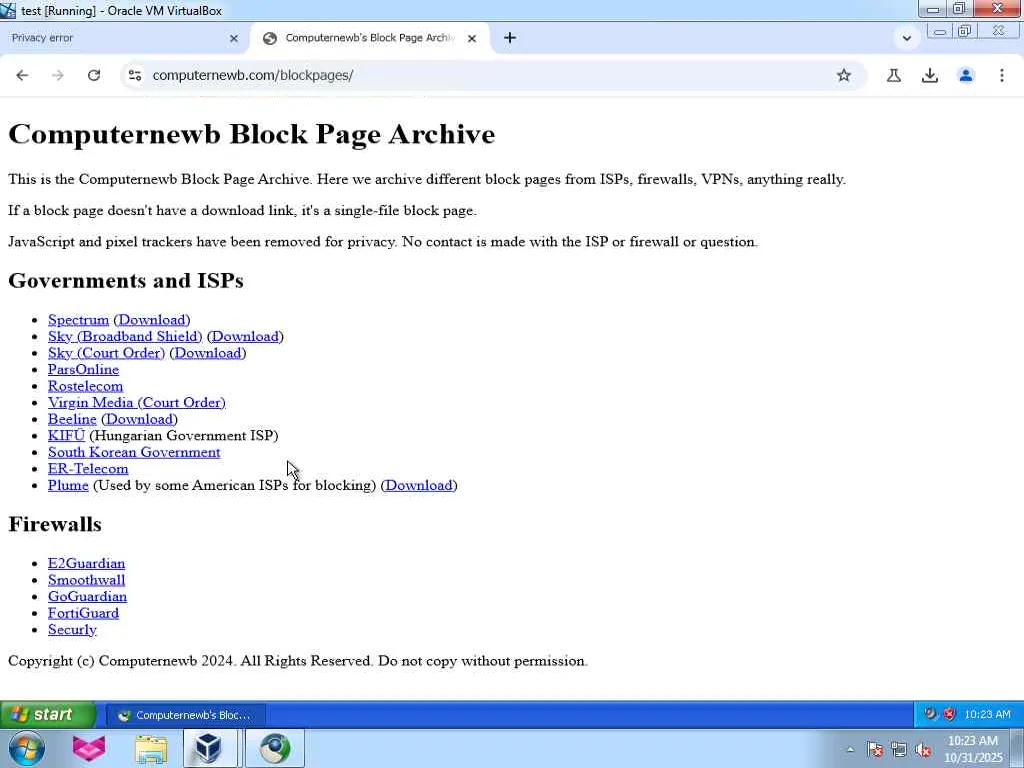Open the browser globe icon in host taskbar

click(x=275, y=748)
